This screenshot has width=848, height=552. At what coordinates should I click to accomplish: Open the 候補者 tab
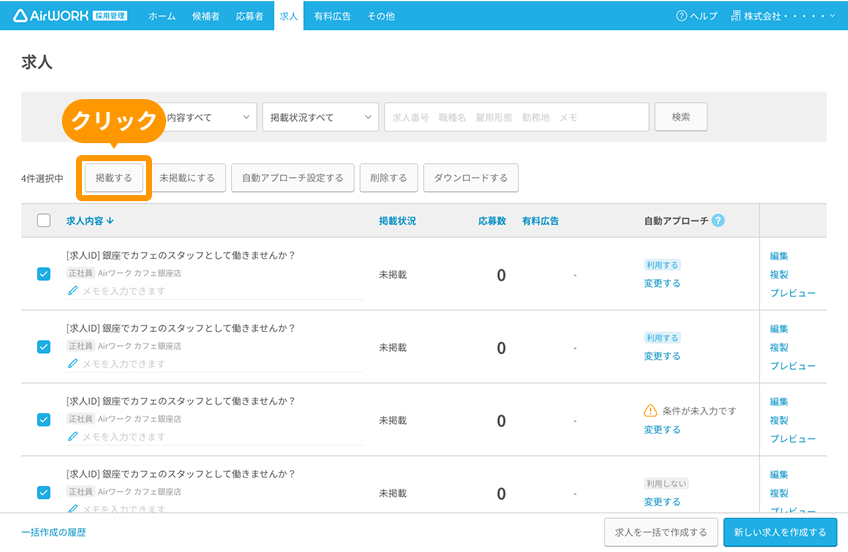coord(206,16)
